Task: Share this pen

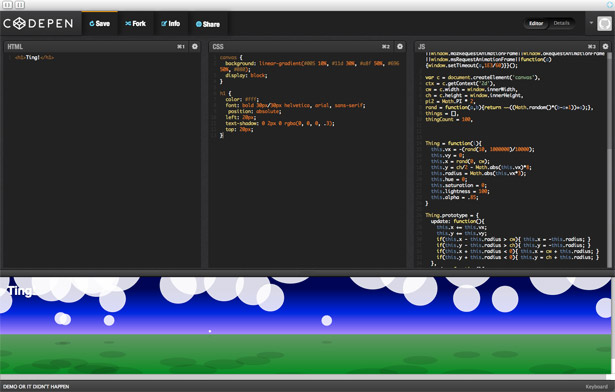Action: click(x=208, y=24)
